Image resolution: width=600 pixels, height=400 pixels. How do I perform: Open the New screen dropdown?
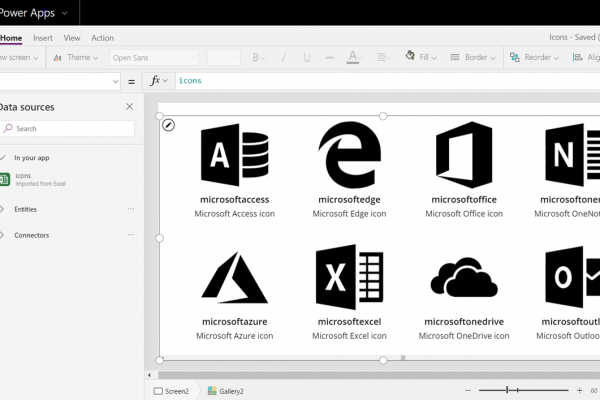[x=19, y=57]
